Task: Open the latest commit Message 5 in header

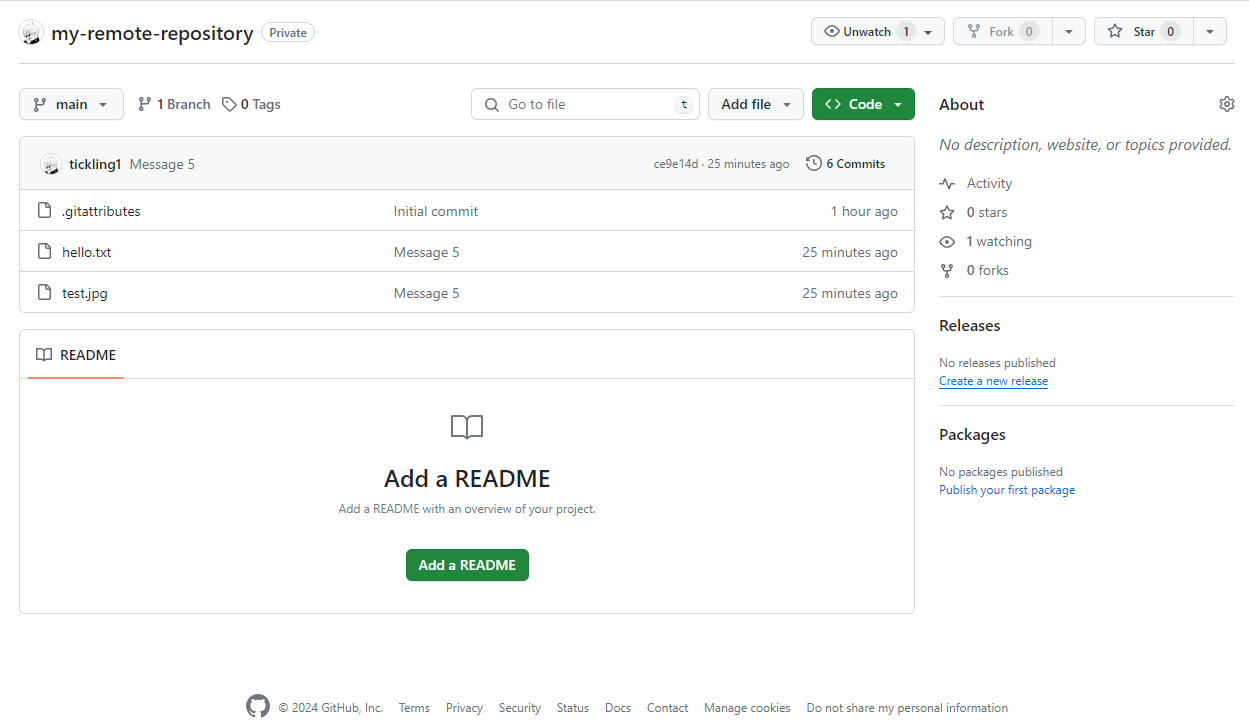Action: 162,164
